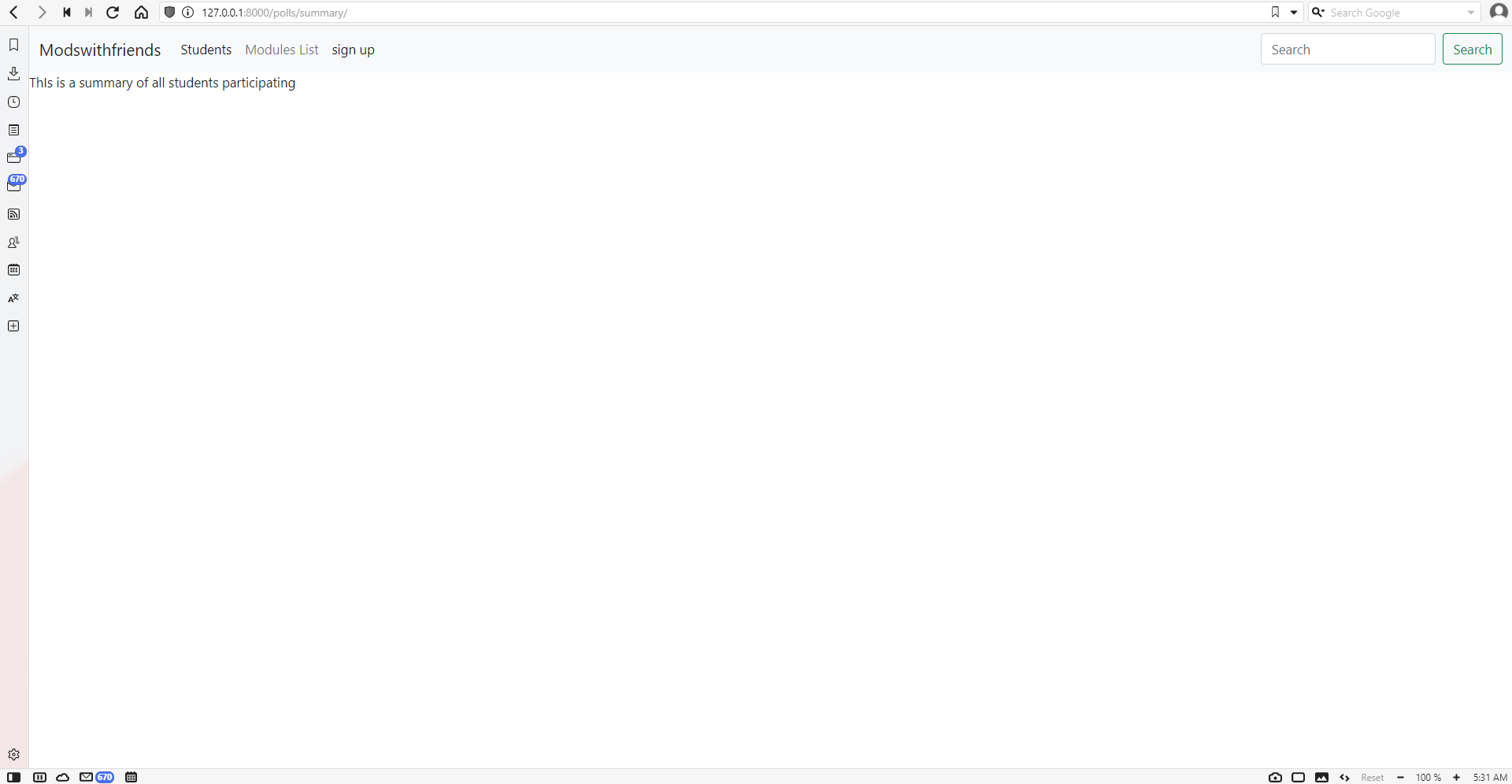Open the Downloads panel in sidebar
Image resolution: width=1512 pixels, height=784 pixels.
coord(13,73)
